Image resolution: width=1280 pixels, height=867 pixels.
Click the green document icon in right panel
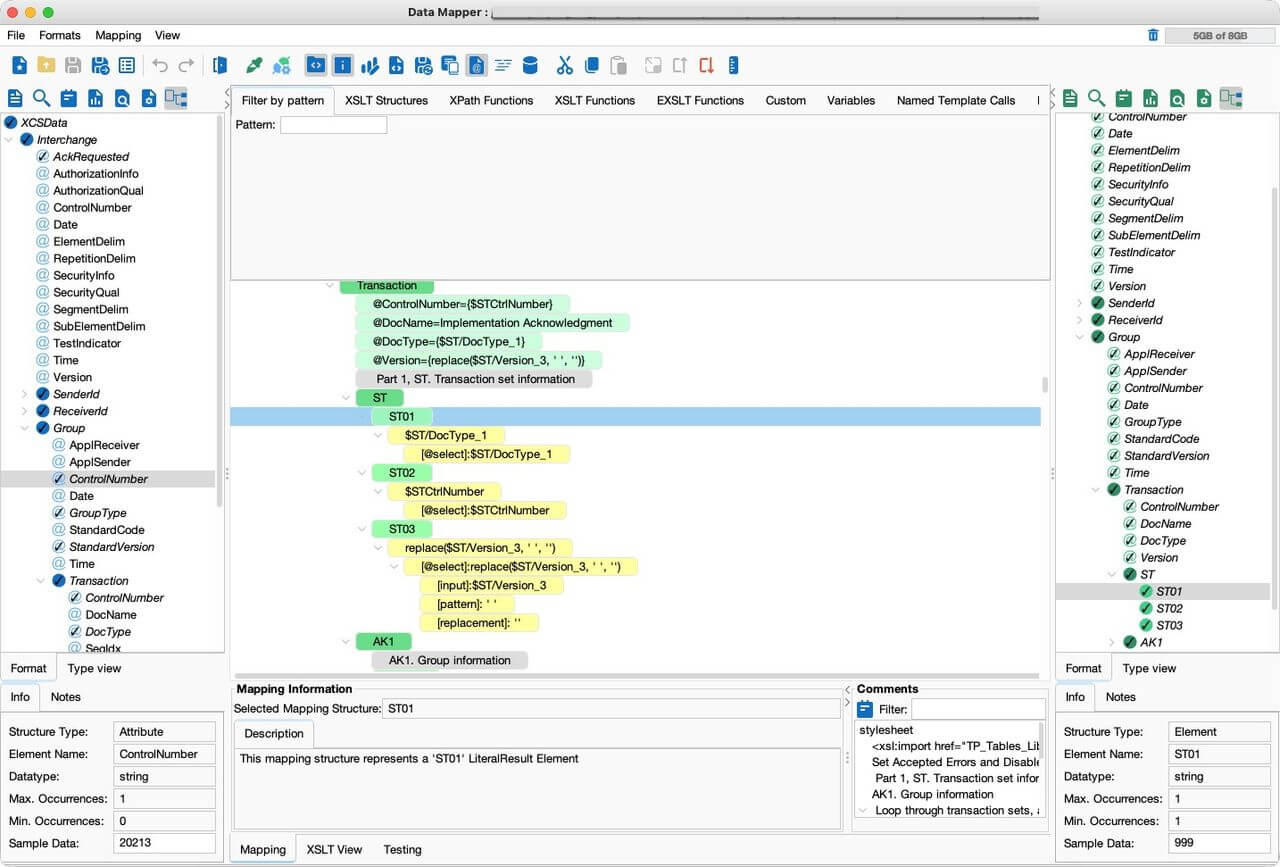tap(1070, 98)
